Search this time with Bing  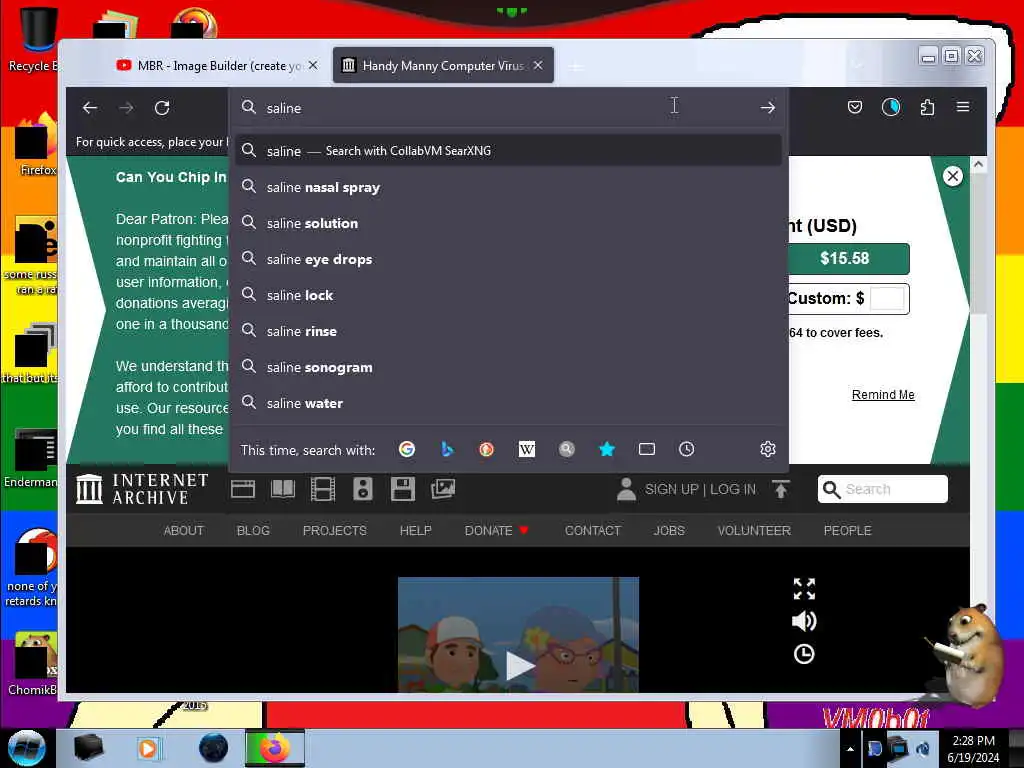pyautogui.click(x=447, y=449)
